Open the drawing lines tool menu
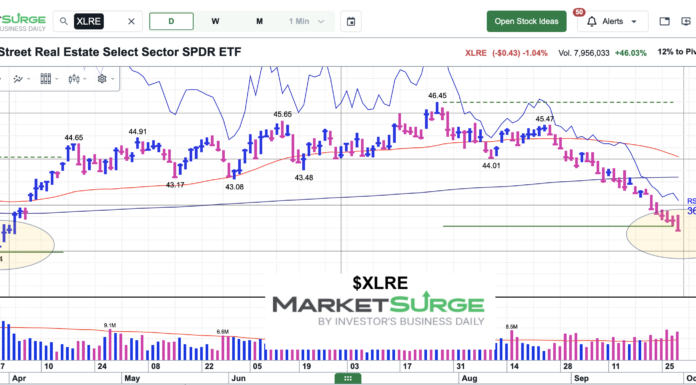 coord(21,79)
